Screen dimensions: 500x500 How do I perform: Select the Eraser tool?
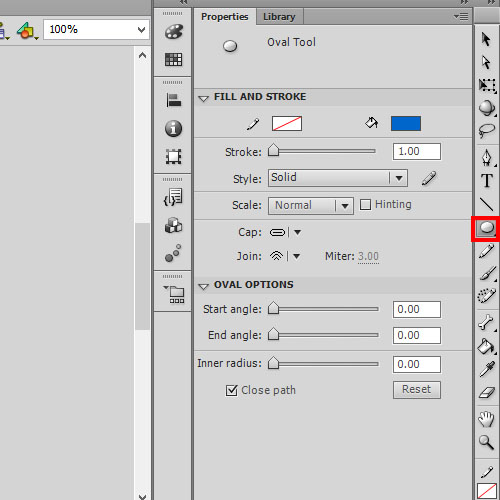tap(487, 393)
